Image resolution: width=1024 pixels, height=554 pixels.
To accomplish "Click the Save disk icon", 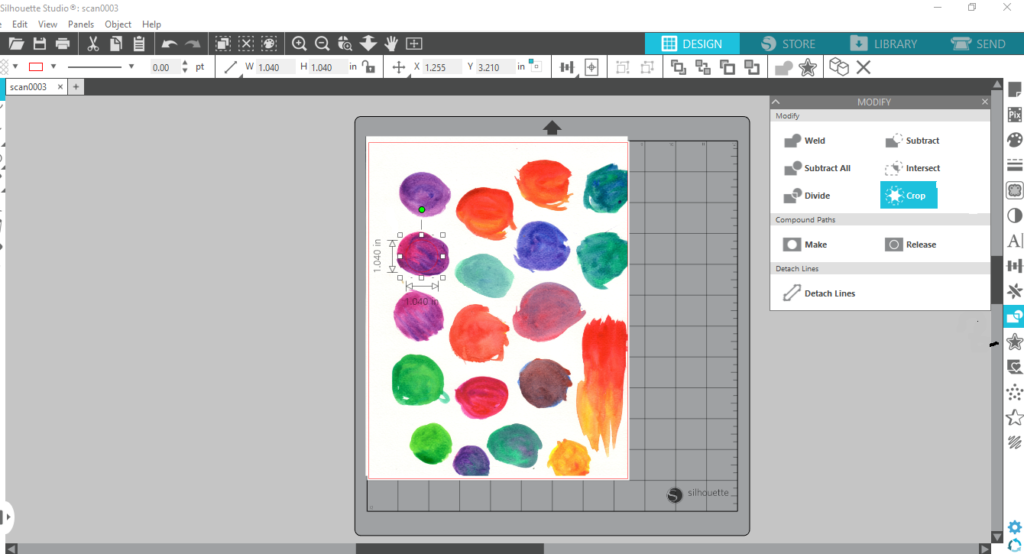I will (x=40, y=44).
